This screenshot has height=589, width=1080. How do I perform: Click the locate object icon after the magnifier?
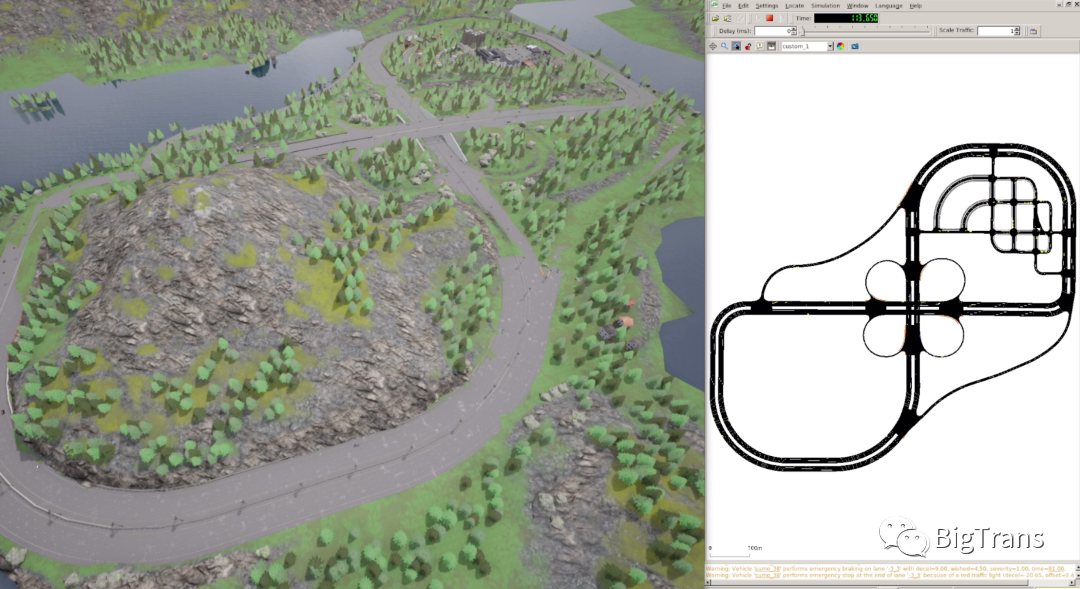click(x=736, y=46)
